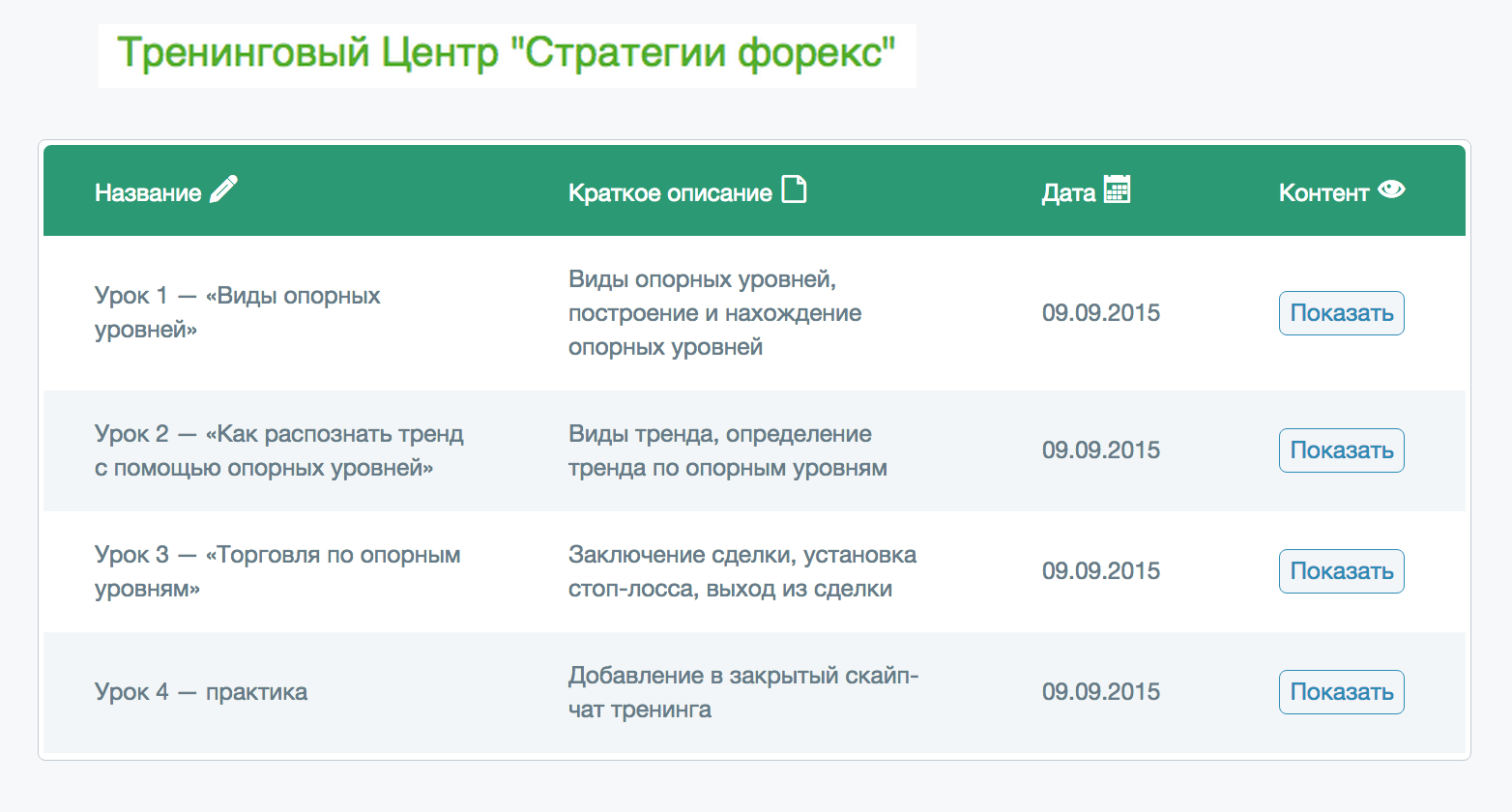The width and height of the screenshot is (1512, 812).
Task: Click the calendar icon beside Дата
Action: [x=1117, y=189]
